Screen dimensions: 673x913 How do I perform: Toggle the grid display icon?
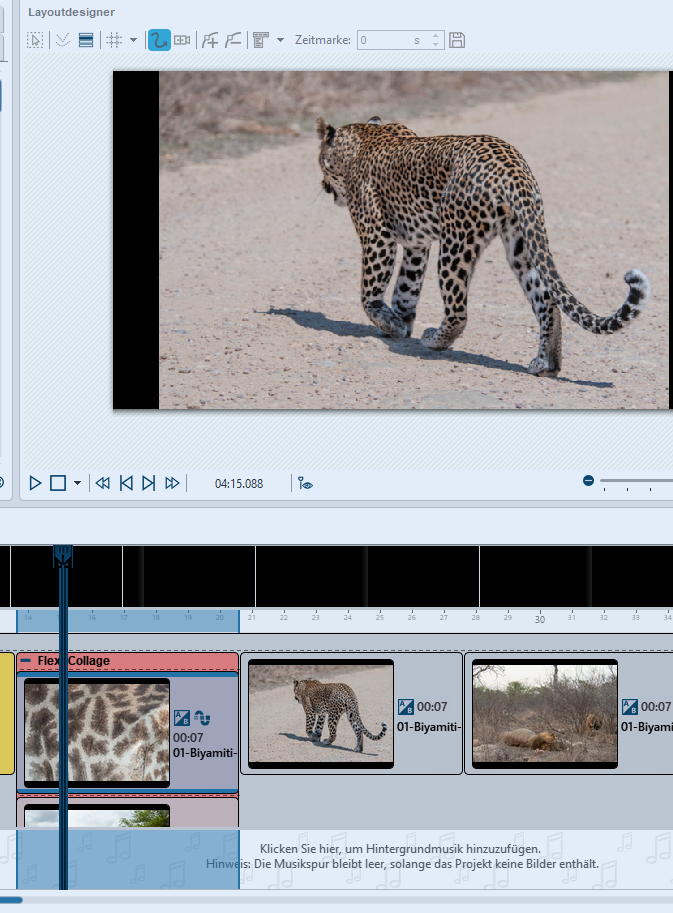114,40
